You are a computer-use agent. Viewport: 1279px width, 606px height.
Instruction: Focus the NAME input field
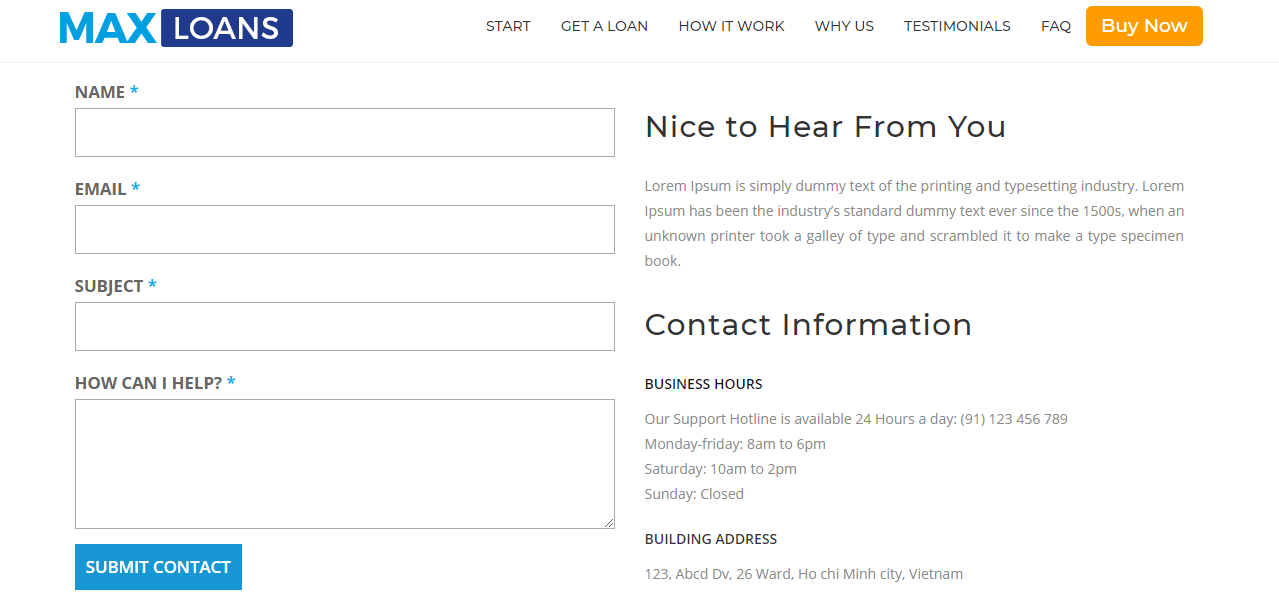(345, 132)
